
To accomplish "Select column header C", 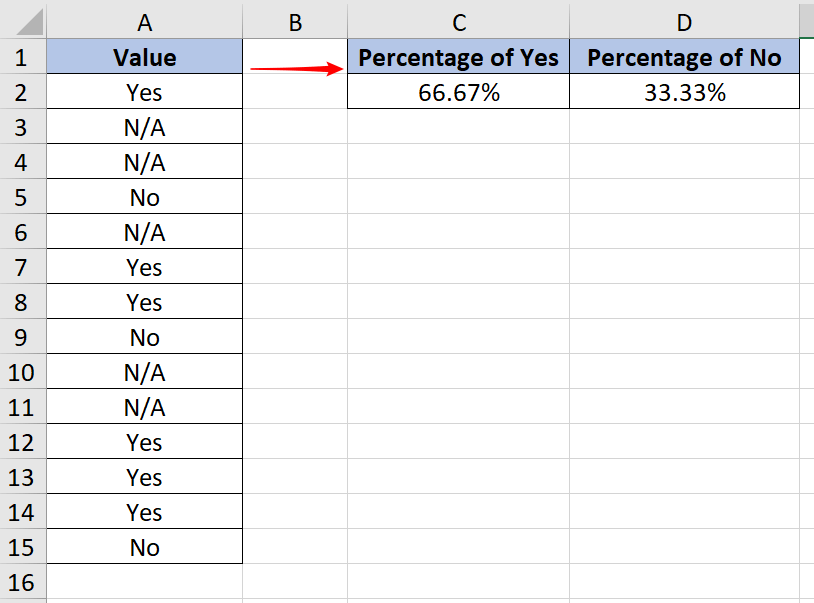I will point(458,20).
